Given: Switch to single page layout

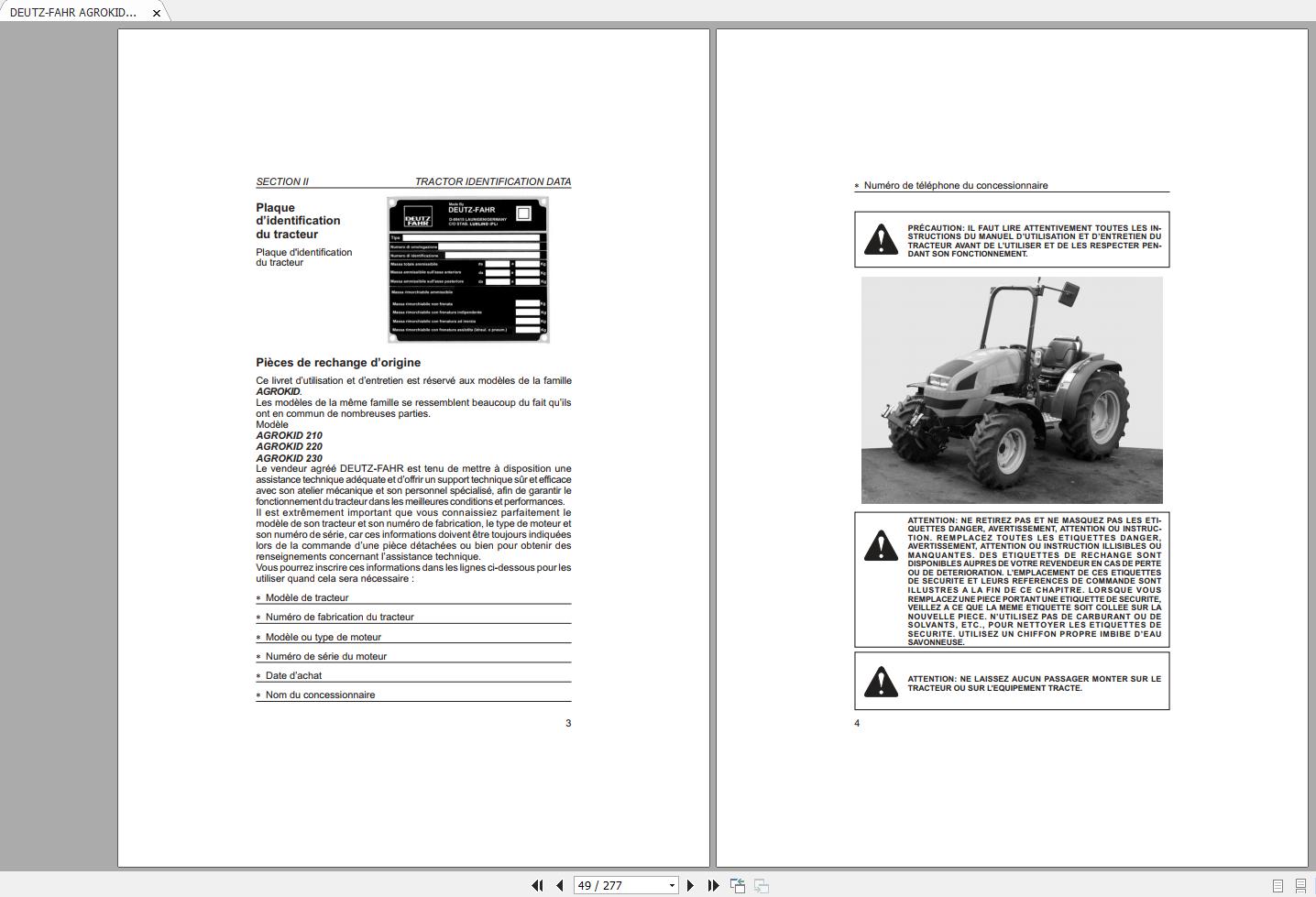Looking at the screenshot, I should (x=1278, y=886).
